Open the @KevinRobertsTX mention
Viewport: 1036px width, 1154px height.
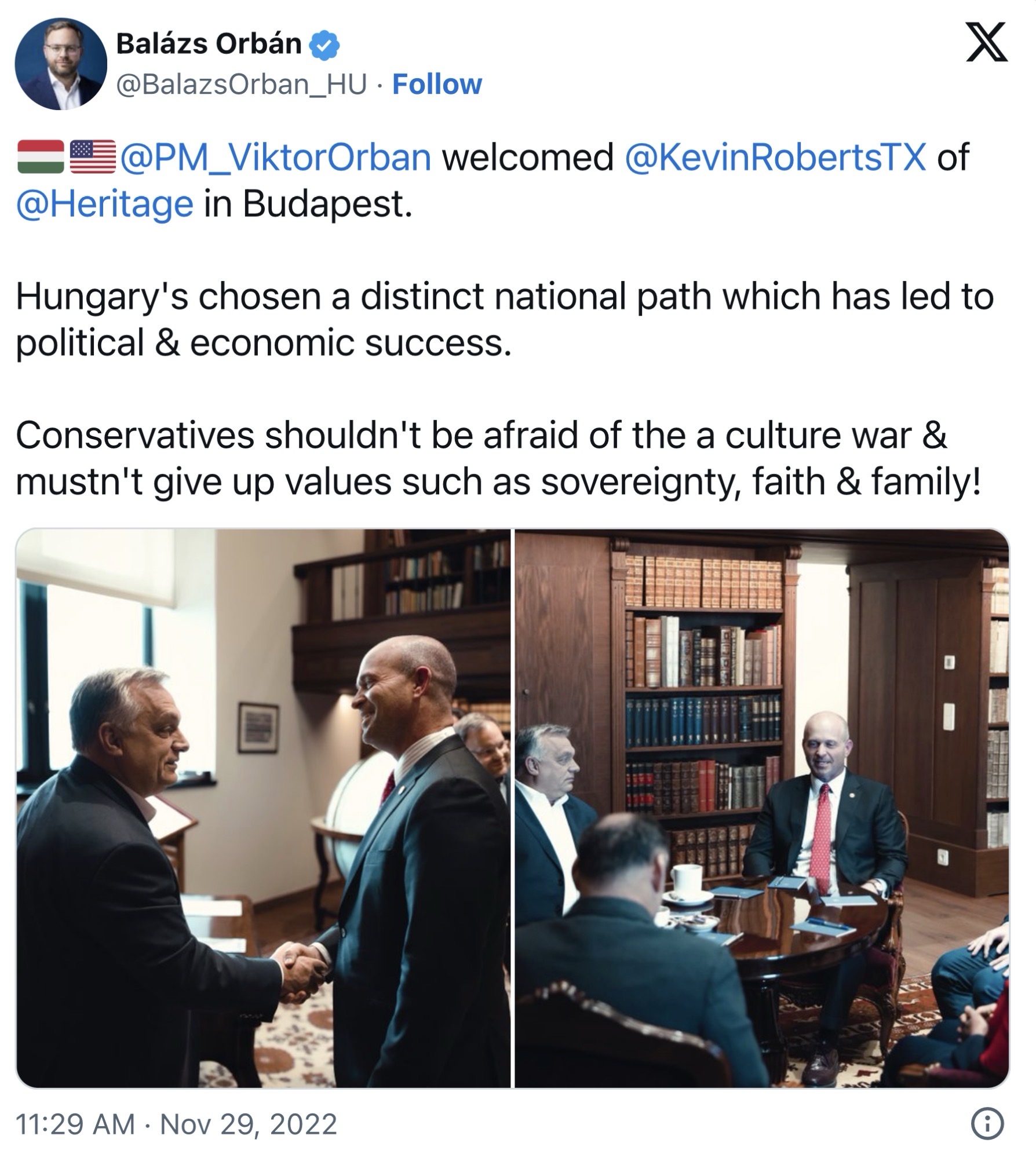(x=776, y=158)
